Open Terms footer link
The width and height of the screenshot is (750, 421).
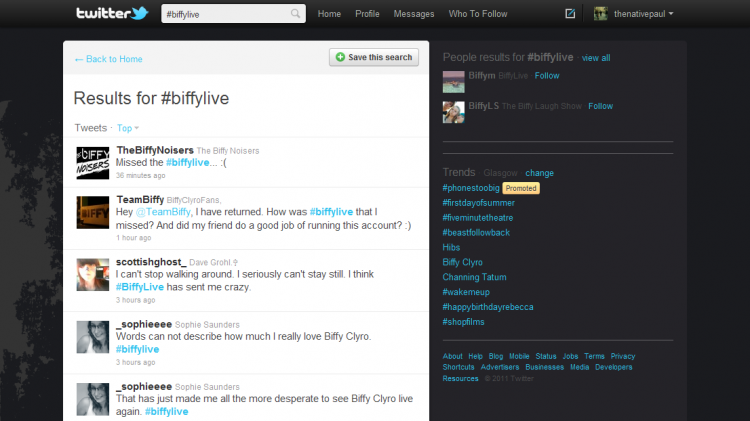[x=594, y=356]
